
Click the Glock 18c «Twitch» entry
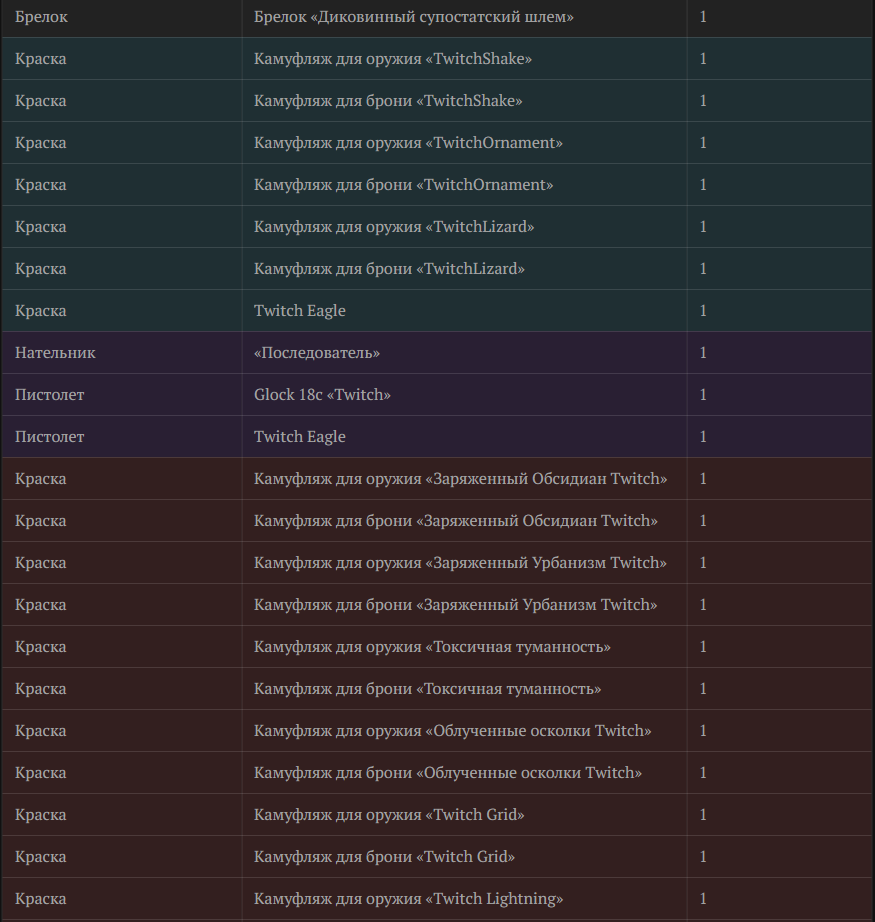click(322, 395)
